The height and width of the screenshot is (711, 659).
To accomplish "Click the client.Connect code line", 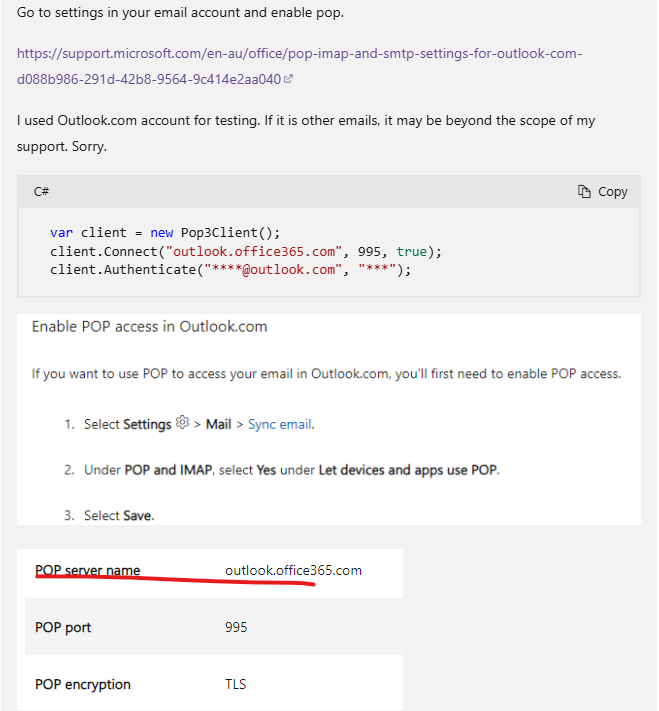I will [245, 251].
